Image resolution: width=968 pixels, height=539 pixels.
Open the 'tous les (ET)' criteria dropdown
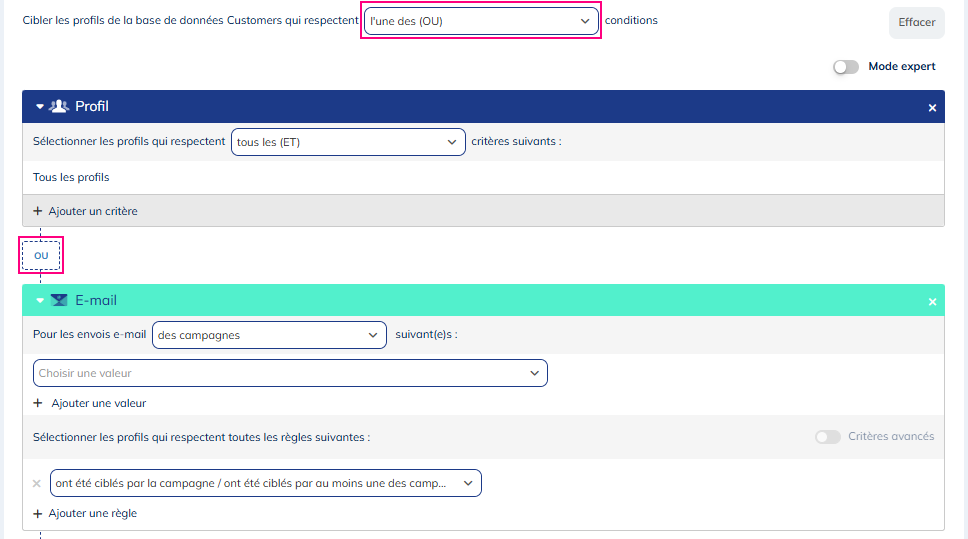(x=347, y=142)
